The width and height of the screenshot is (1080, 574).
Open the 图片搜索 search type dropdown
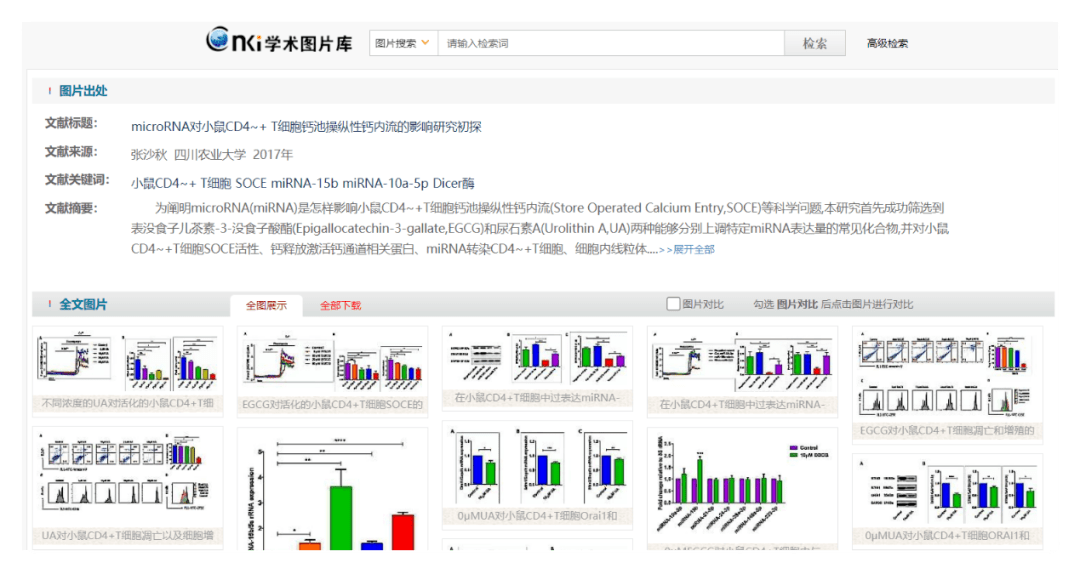[403, 43]
